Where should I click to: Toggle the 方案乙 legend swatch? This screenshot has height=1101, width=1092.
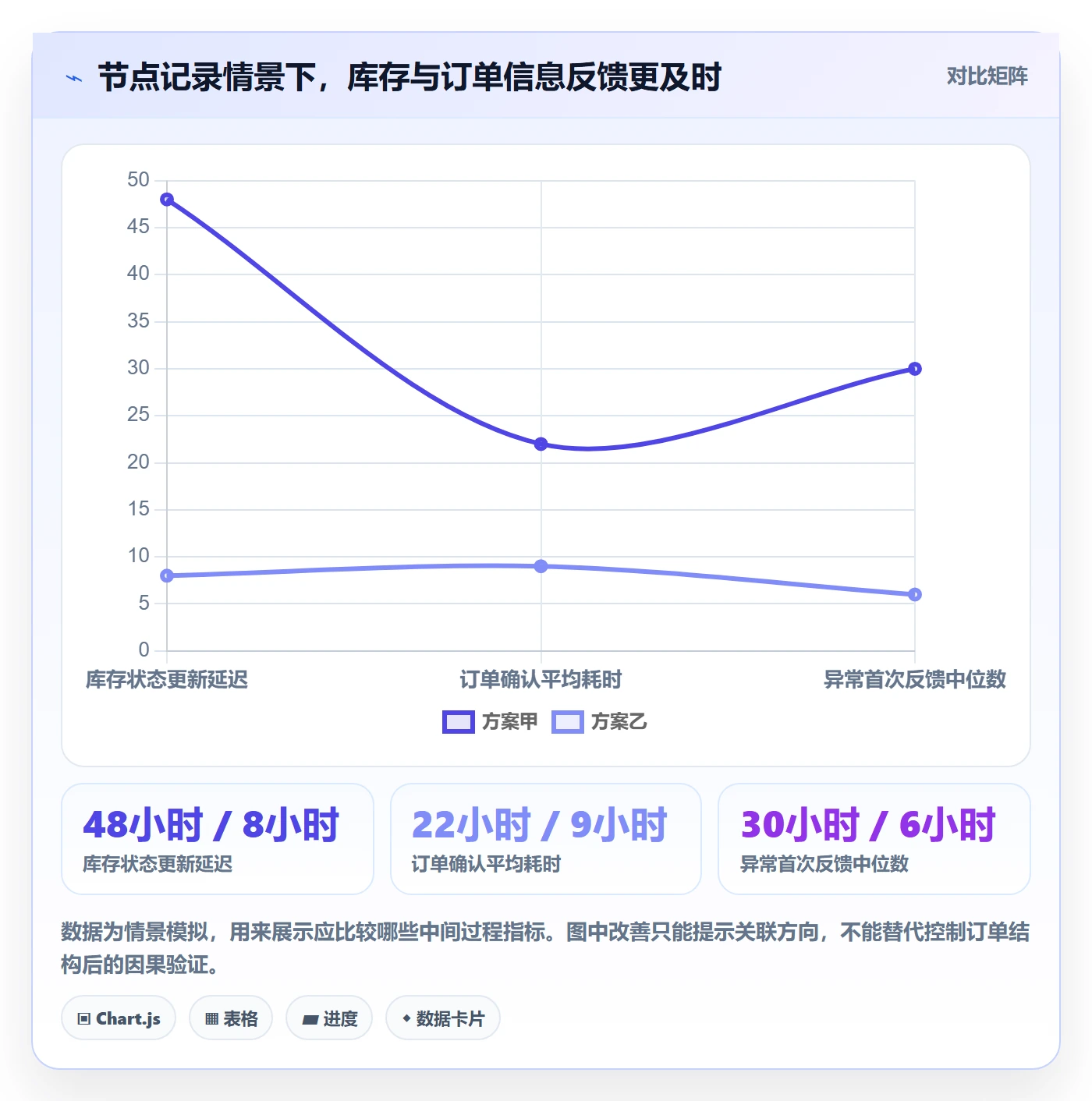point(567,722)
